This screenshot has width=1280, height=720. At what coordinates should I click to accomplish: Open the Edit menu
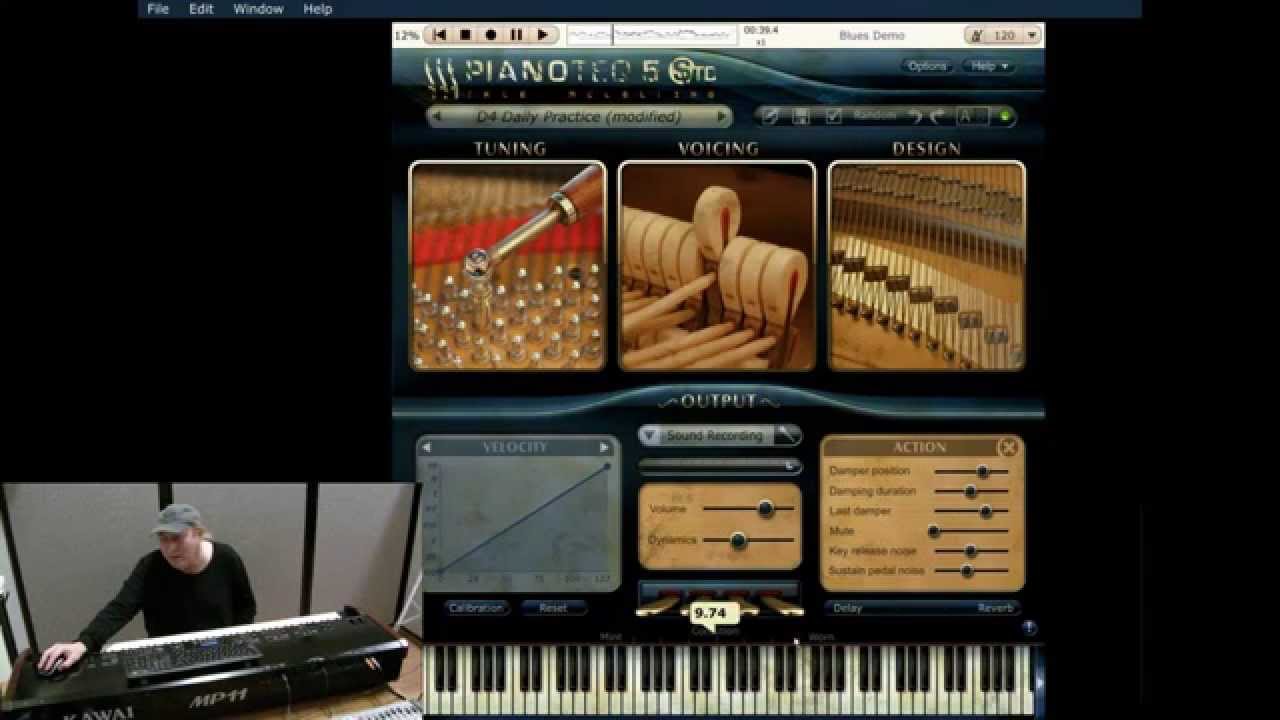point(201,9)
